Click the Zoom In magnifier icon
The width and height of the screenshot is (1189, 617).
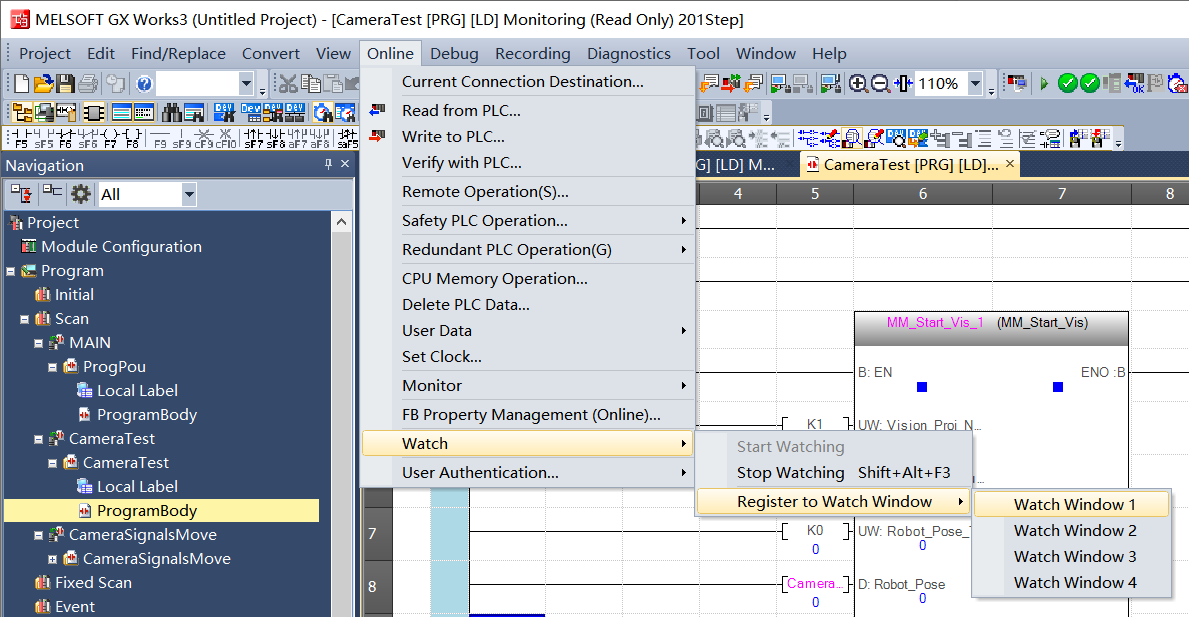(858, 84)
